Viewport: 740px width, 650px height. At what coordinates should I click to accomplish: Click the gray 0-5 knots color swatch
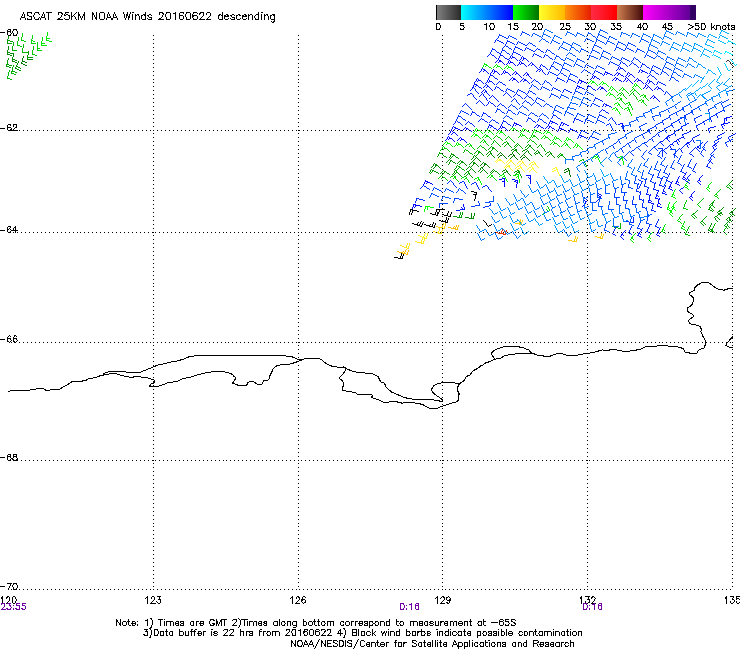point(448,12)
